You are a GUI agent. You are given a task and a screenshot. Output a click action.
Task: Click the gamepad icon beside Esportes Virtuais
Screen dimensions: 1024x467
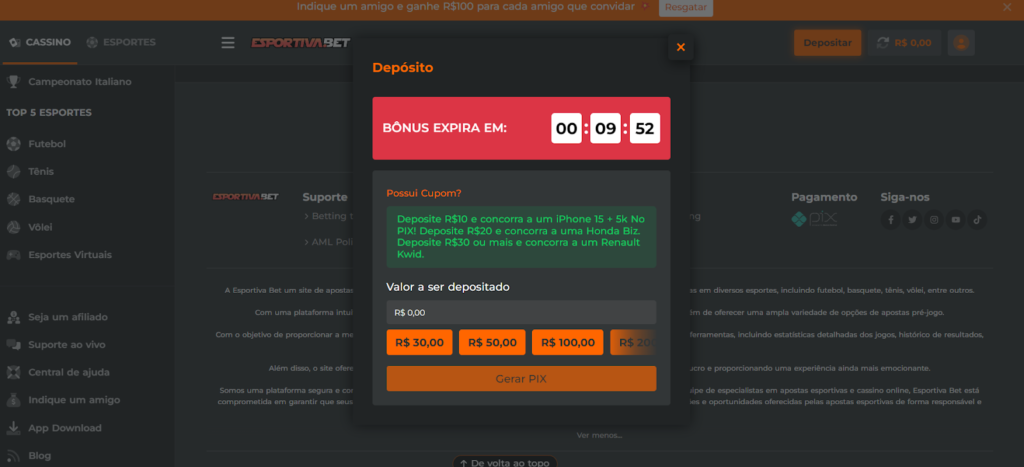tap(13, 255)
